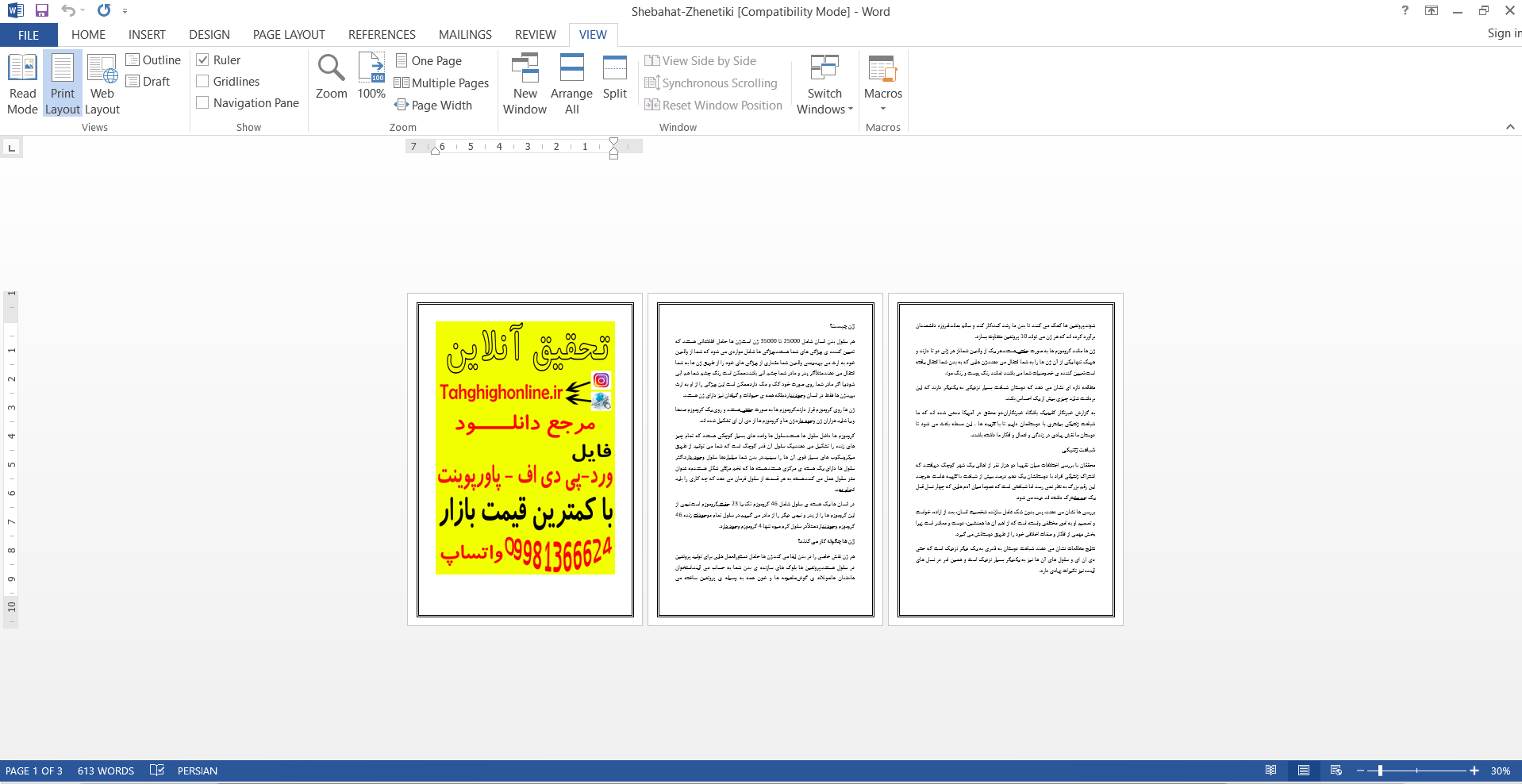Undo the last action

(x=68, y=10)
